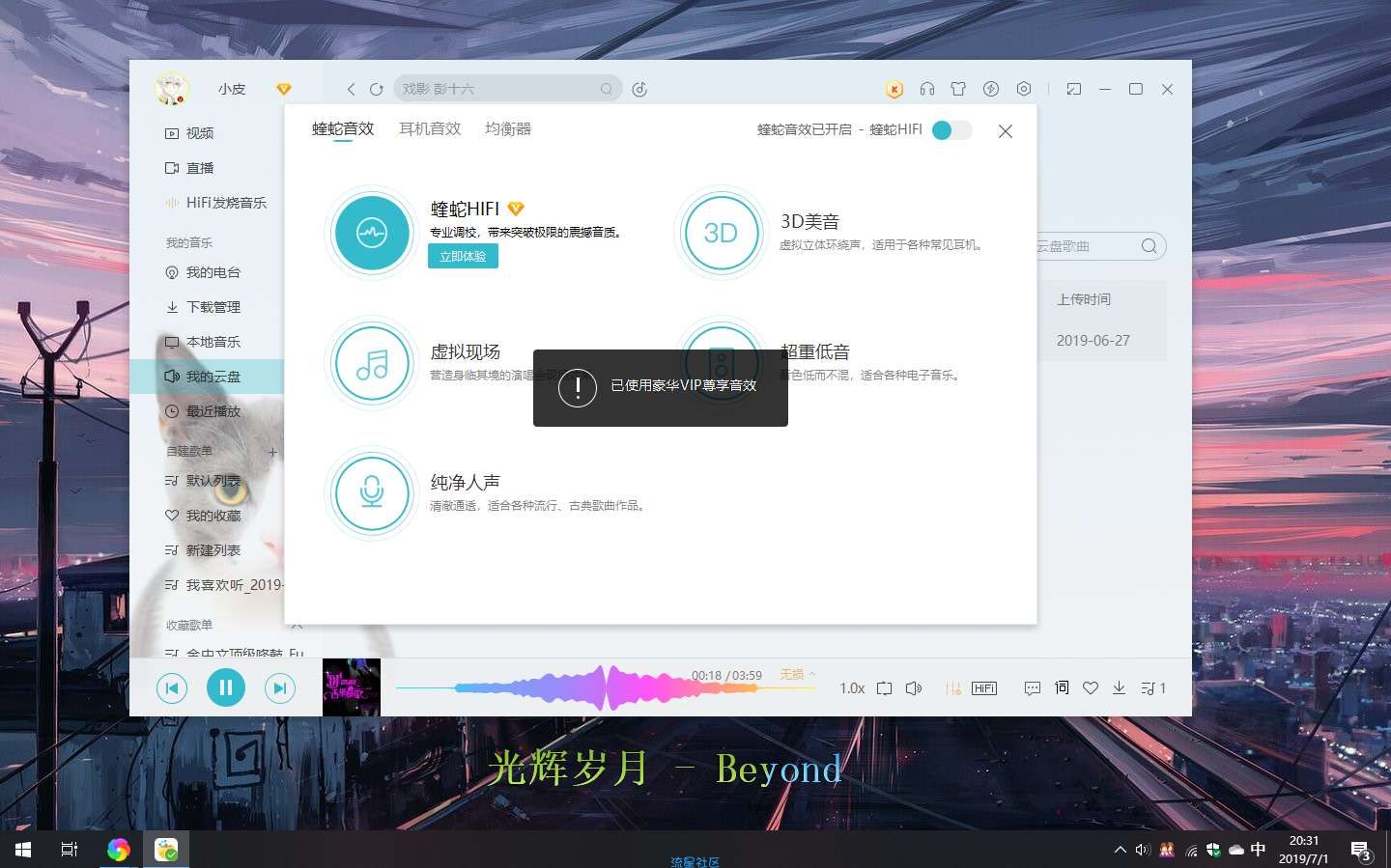Open the skin (T-shirt) icon
Screen dimensions: 1391x868
coord(958,89)
